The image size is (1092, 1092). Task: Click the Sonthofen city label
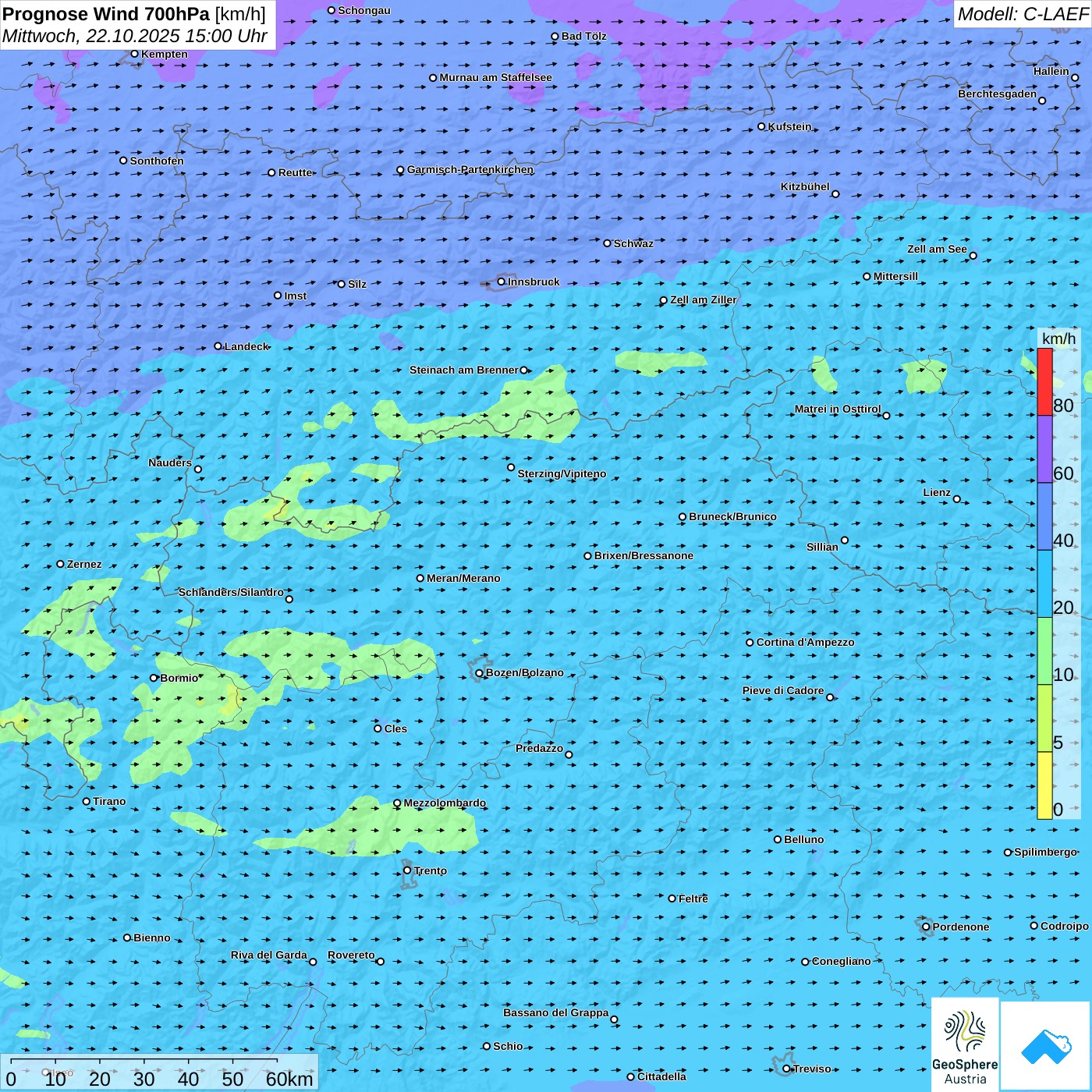tap(157, 161)
